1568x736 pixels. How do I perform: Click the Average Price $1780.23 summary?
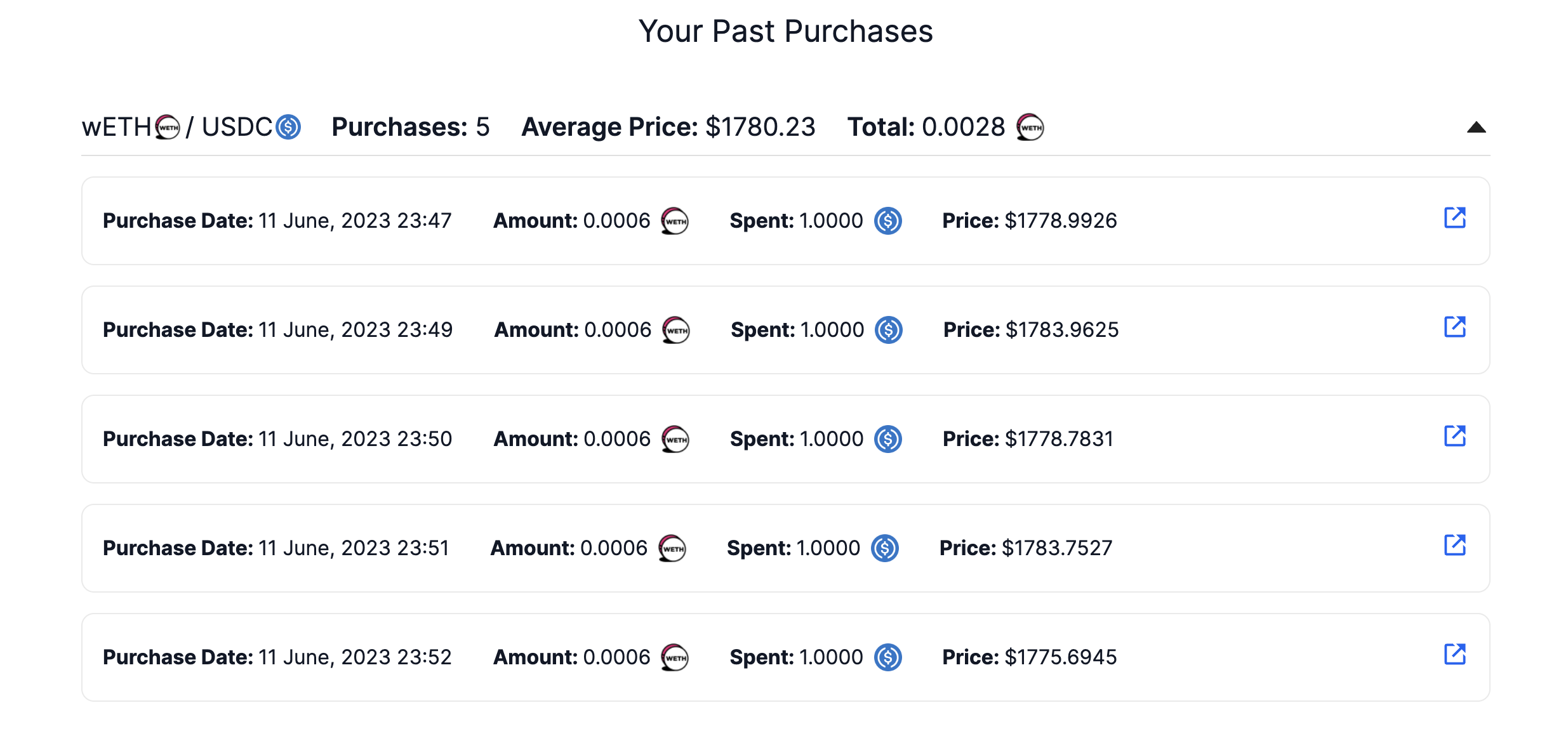(x=668, y=127)
